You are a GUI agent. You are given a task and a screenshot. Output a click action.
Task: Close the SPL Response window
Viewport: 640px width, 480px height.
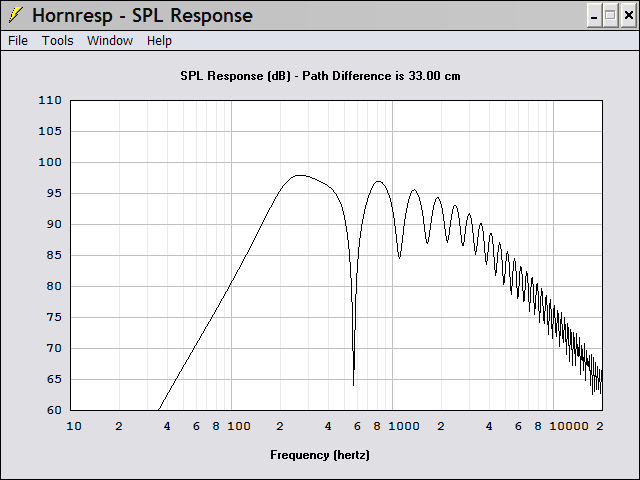pyautogui.click(x=629, y=16)
